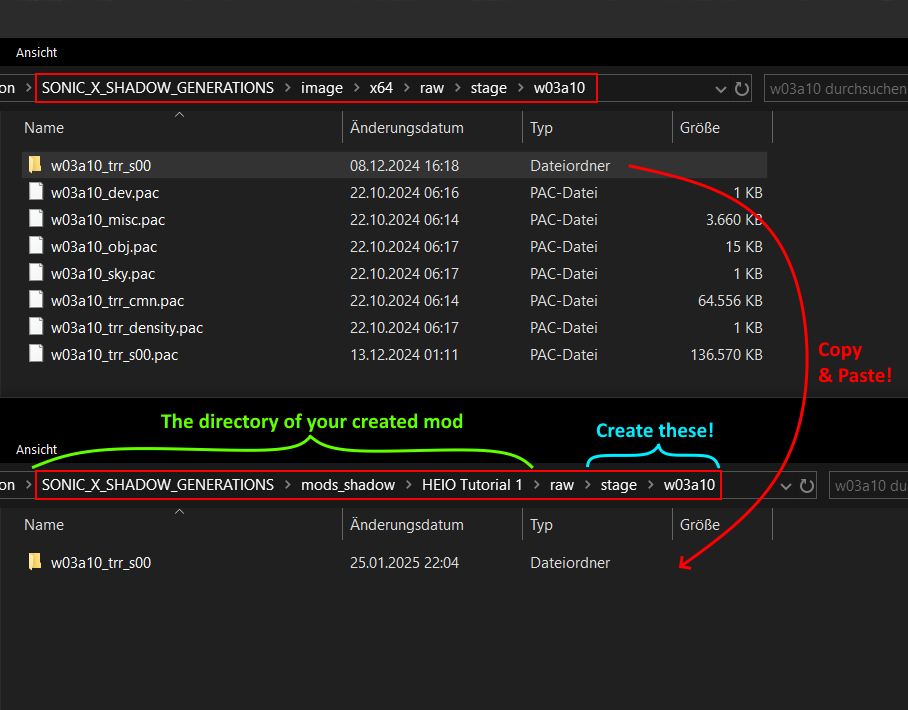The width and height of the screenshot is (908, 710).
Task: Expand chevron after x64 breadcrumb
Action: (407, 88)
